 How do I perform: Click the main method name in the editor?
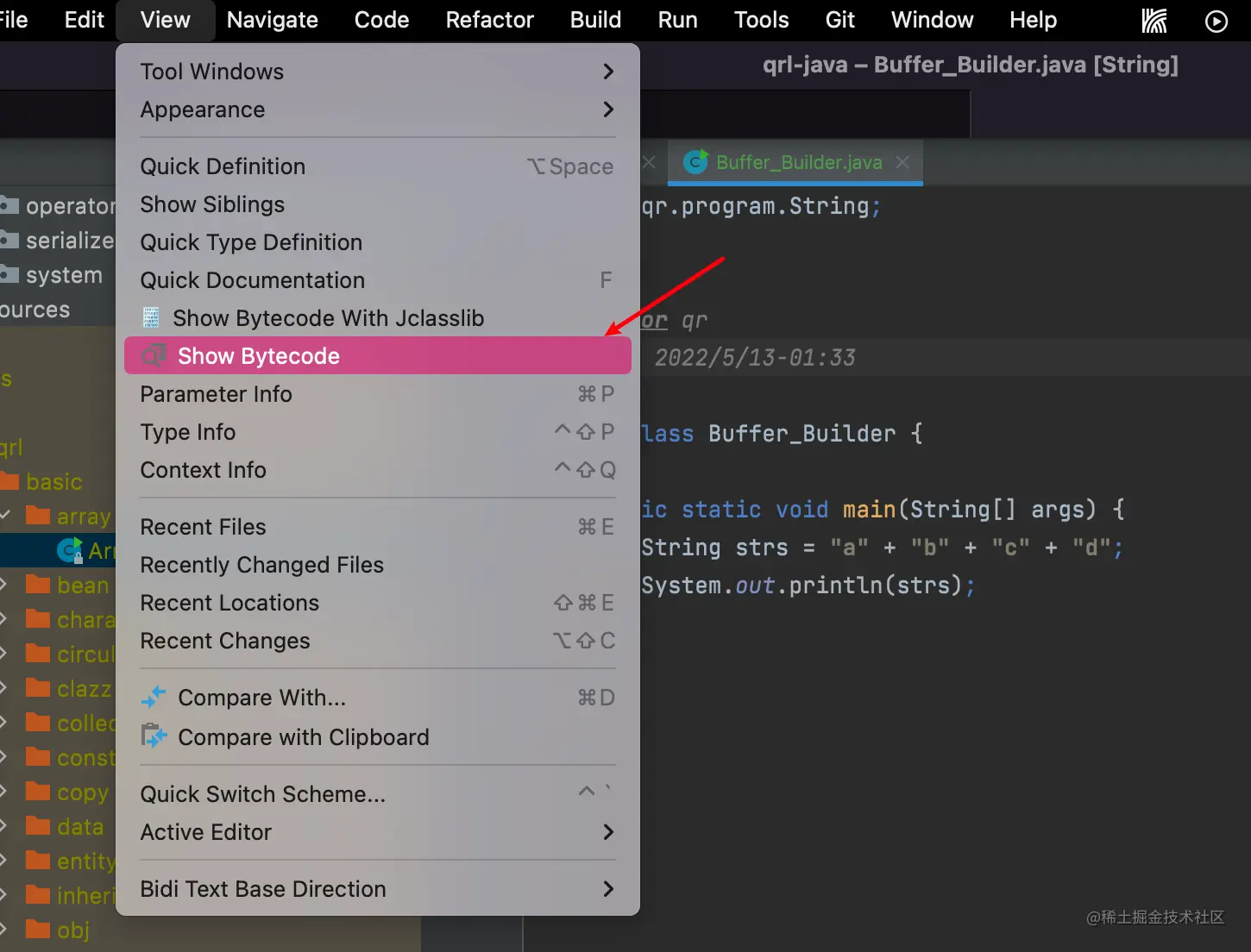point(869,510)
